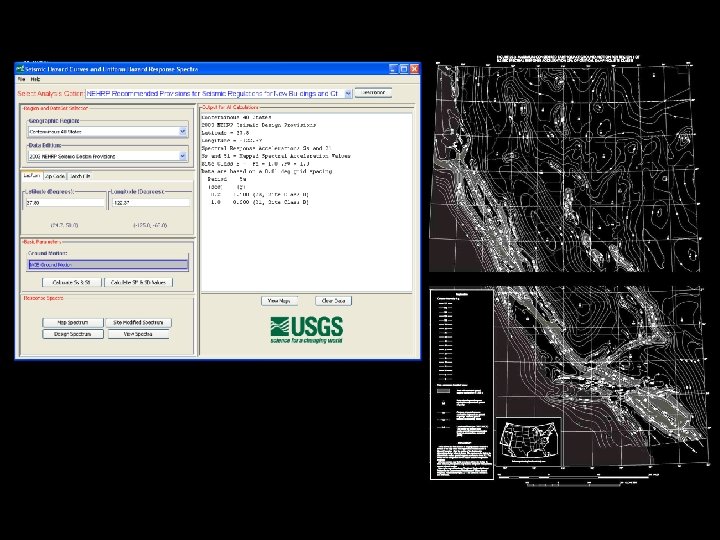Switch to the Zip Code tab
Viewport: 720px width, 540px height.
tap(55, 176)
